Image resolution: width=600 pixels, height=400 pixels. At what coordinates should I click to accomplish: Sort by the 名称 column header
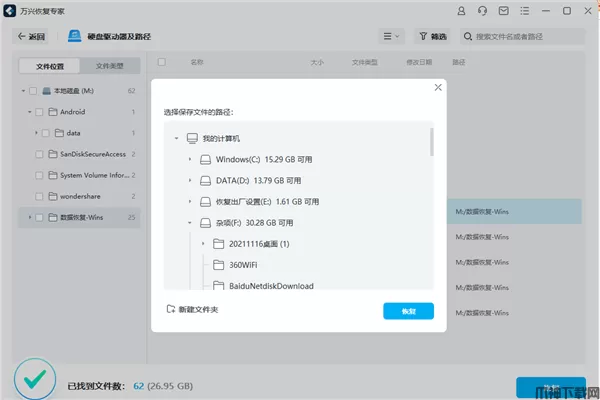tap(197, 62)
